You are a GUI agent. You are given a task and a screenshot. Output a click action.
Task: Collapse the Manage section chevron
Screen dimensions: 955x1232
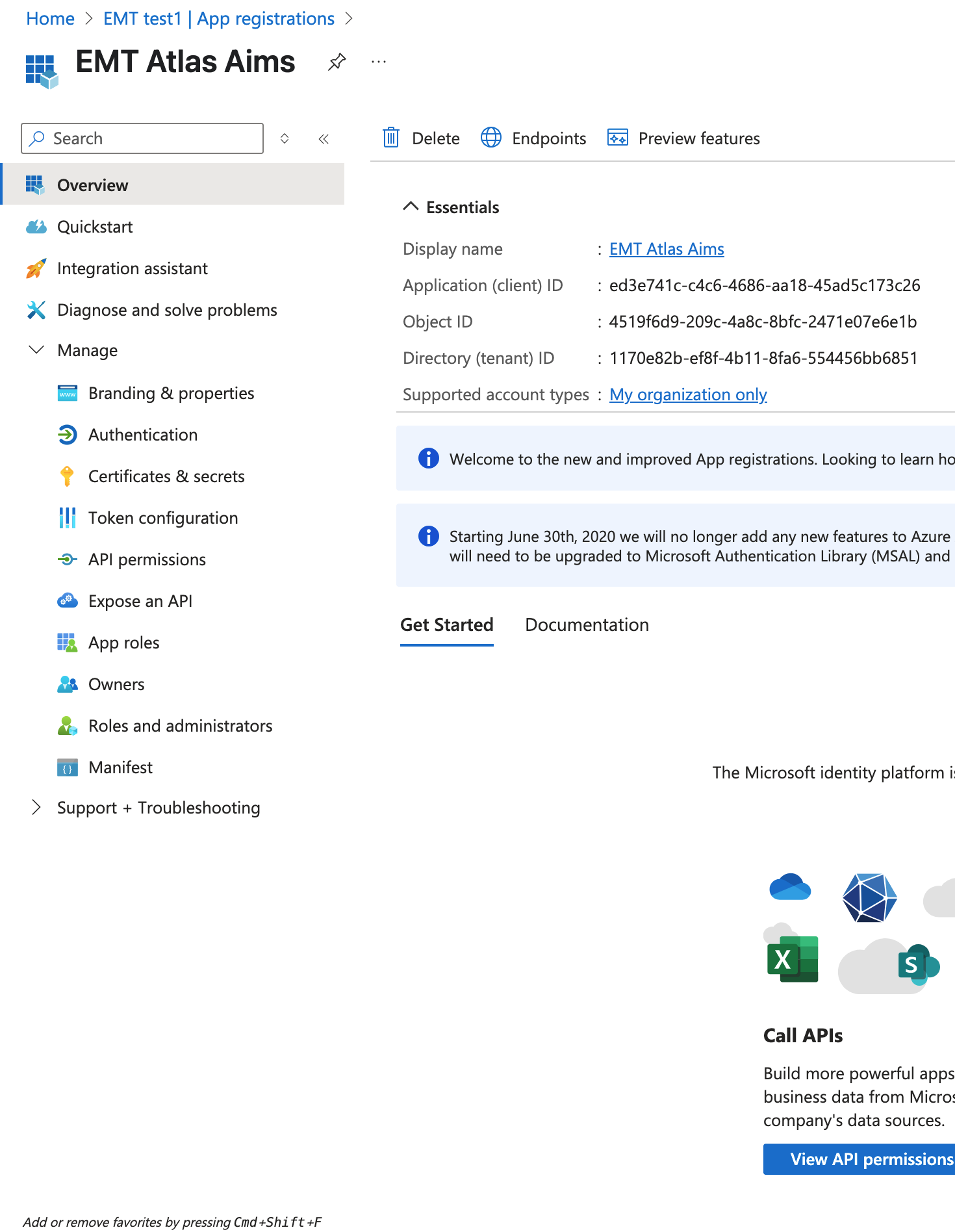(x=36, y=350)
